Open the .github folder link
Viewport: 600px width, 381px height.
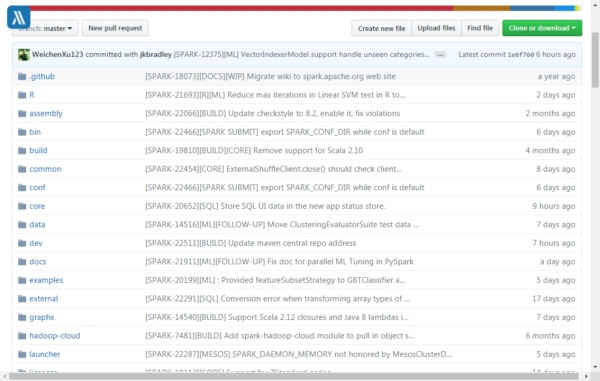(42, 77)
